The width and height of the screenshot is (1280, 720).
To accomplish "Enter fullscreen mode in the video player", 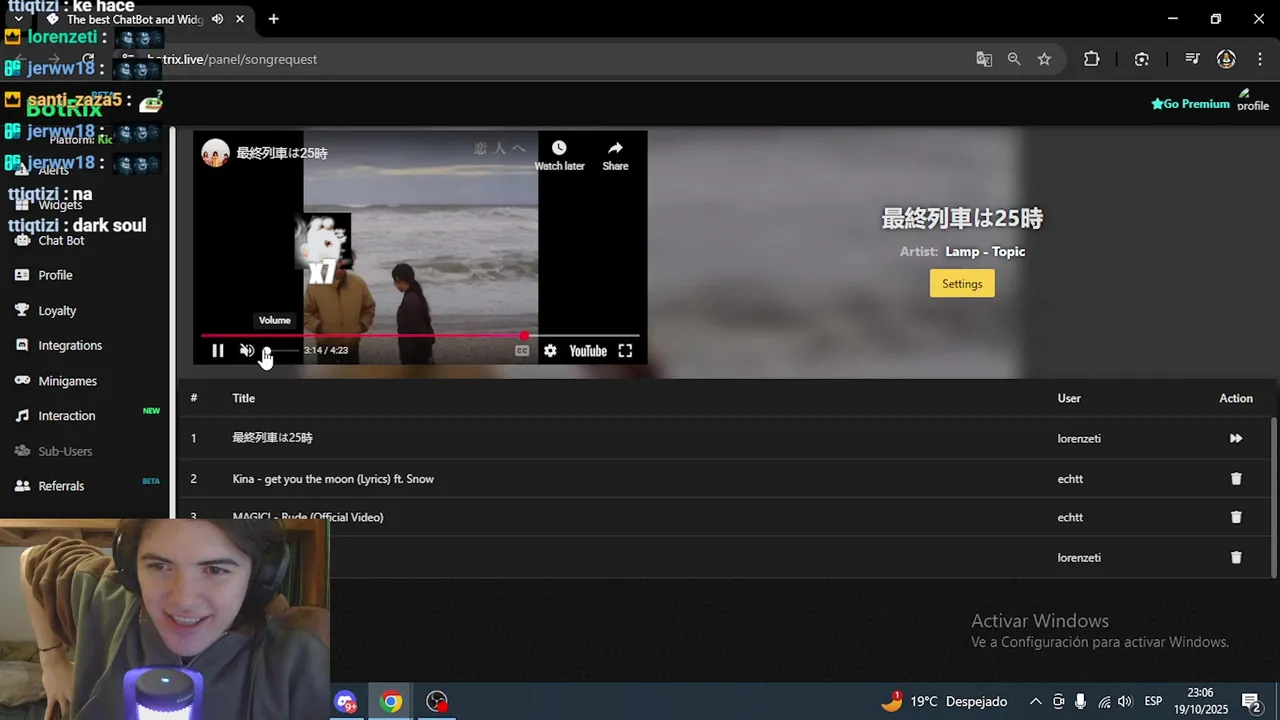I will tap(625, 351).
